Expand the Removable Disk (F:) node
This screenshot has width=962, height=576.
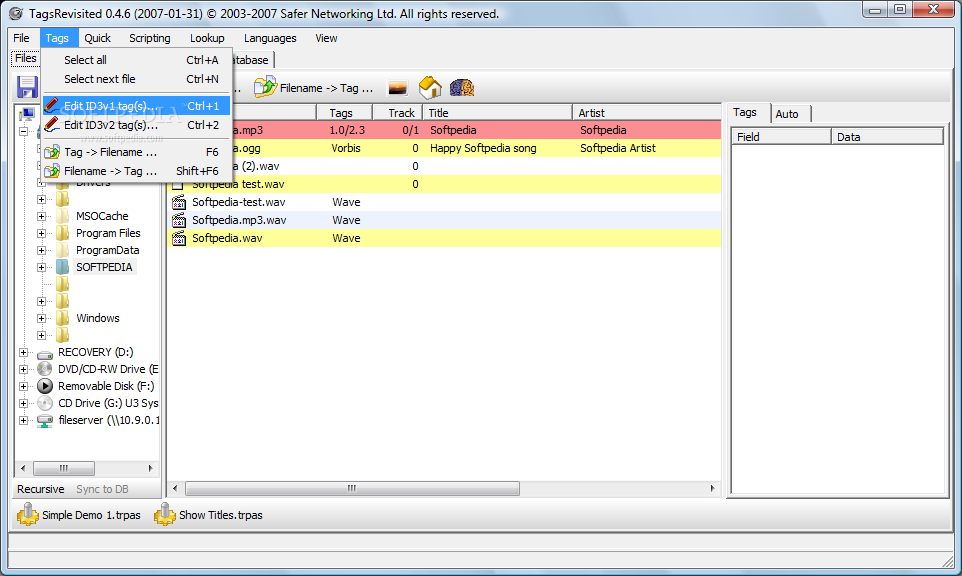23,386
